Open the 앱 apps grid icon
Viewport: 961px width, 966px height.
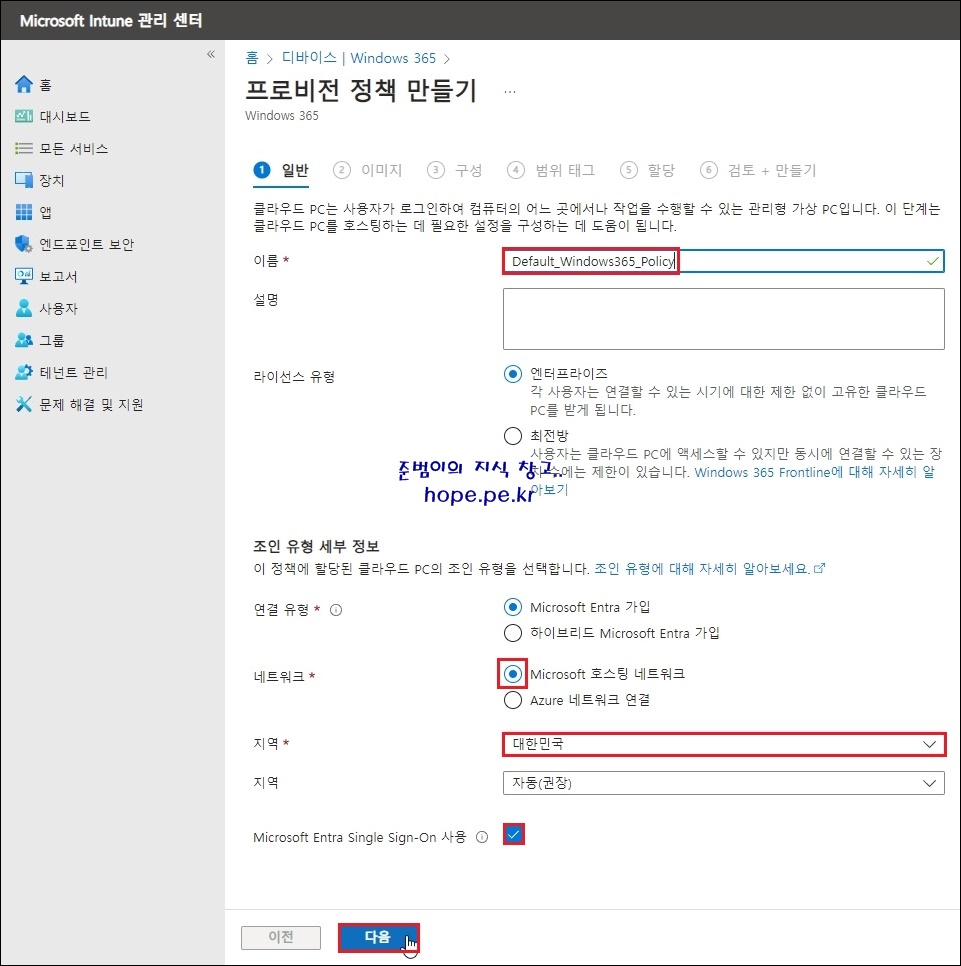click(24, 213)
